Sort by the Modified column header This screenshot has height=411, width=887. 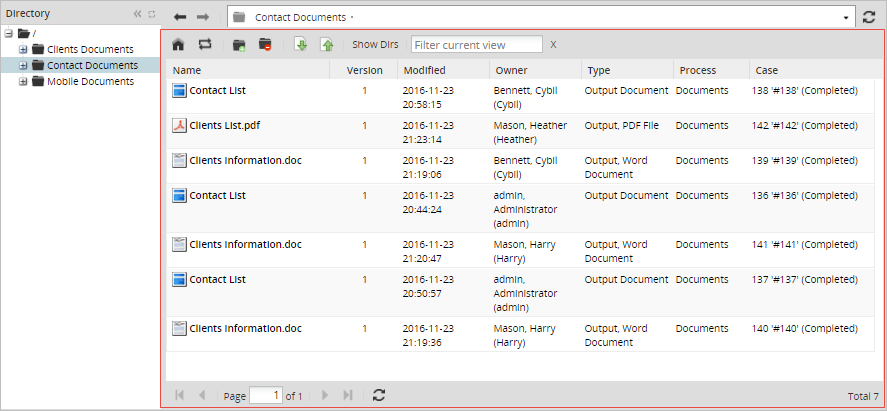(425, 71)
